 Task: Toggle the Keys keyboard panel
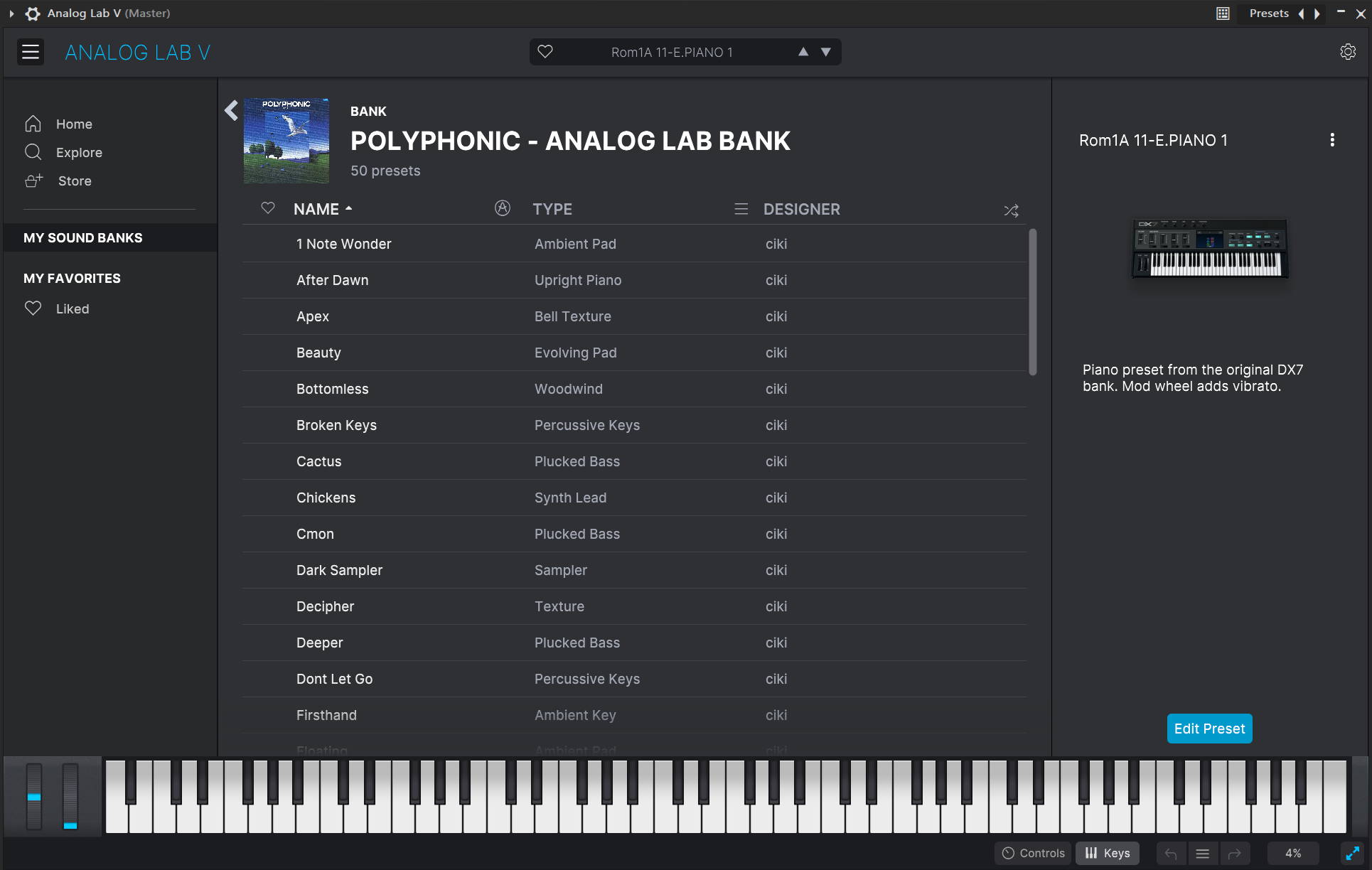click(1108, 853)
